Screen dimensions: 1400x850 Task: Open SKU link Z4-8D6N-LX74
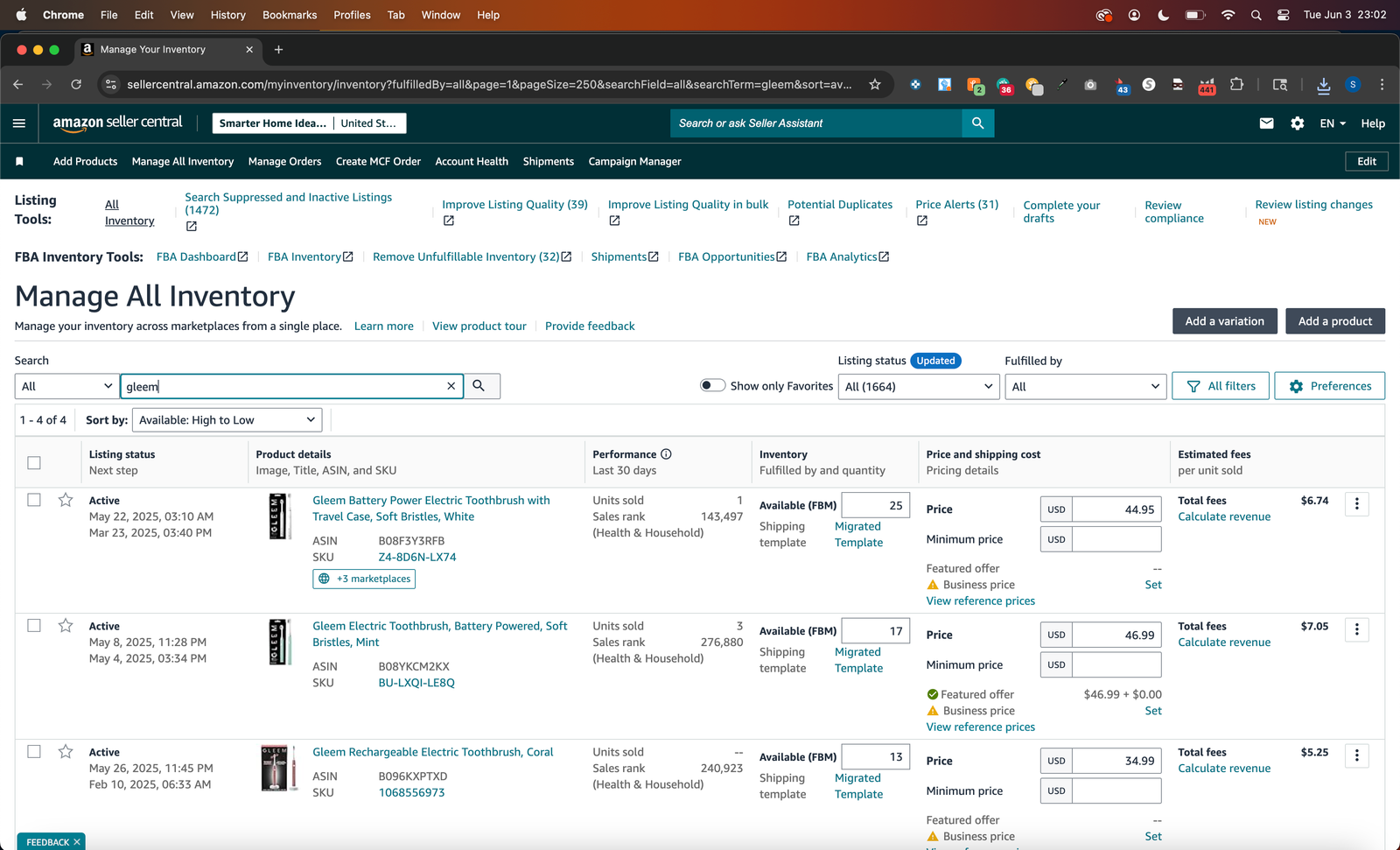click(416, 557)
